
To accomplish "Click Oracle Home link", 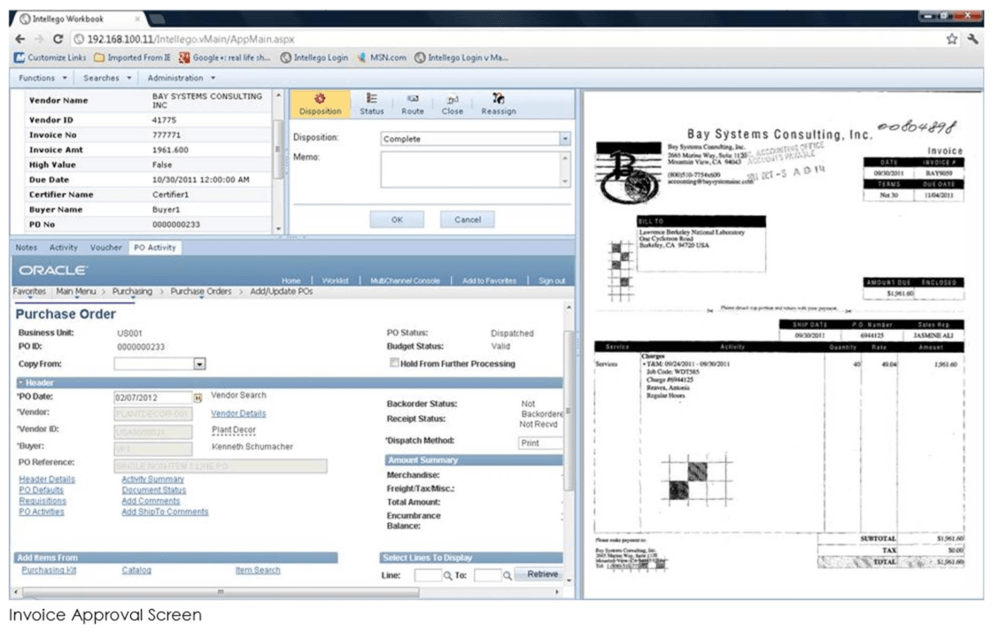I will [x=291, y=281].
